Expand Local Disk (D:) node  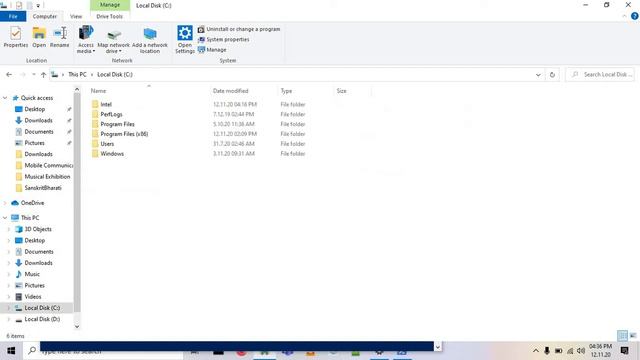[9, 319]
